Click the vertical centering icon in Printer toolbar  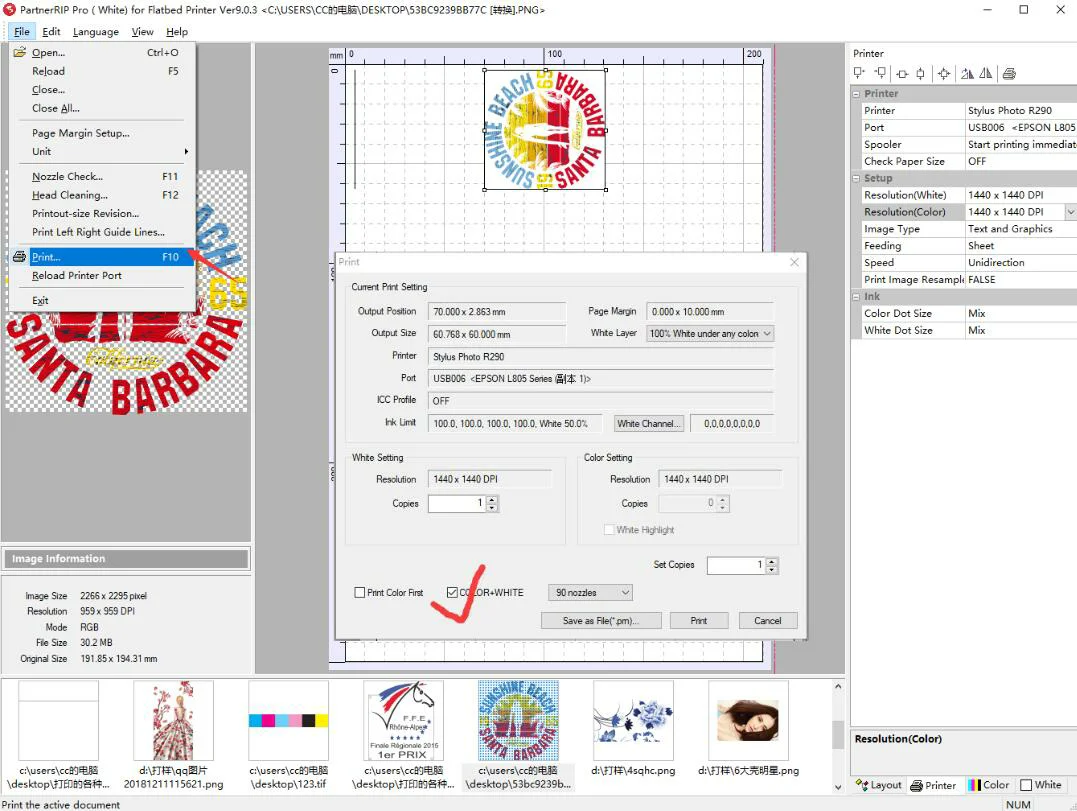[920, 73]
